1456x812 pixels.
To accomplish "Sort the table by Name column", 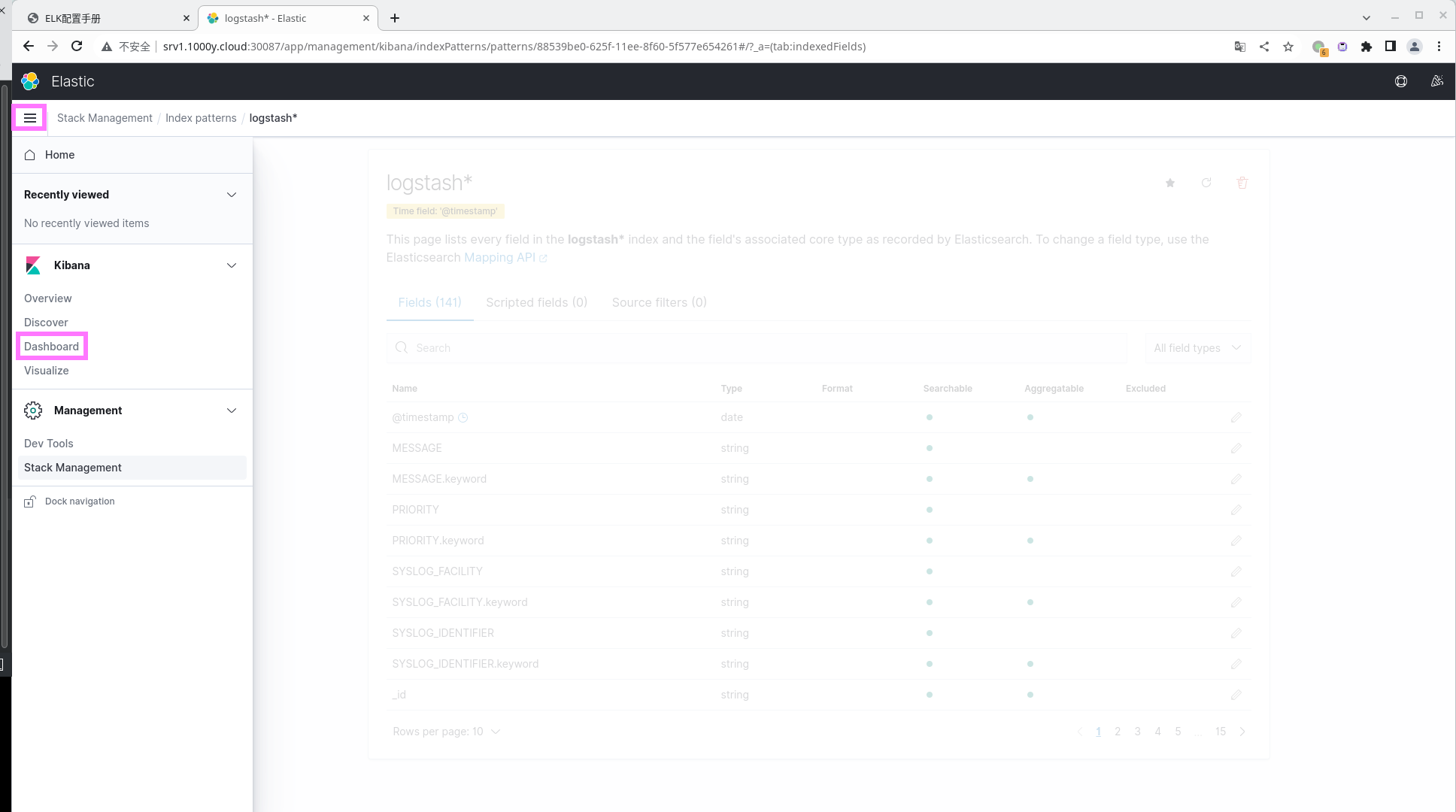I will [405, 389].
